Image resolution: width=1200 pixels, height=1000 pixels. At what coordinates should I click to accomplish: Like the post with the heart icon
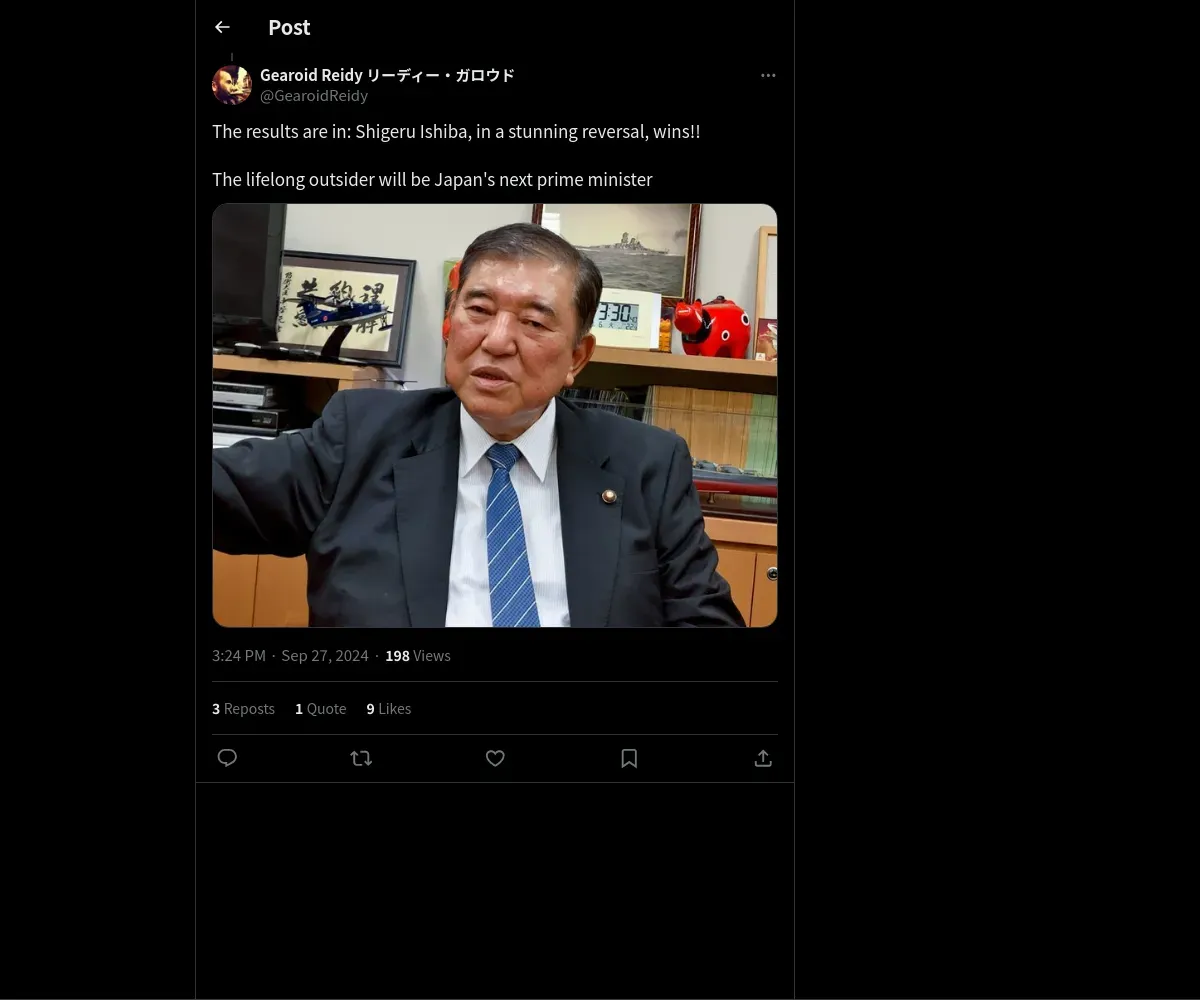pyautogui.click(x=495, y=758)
